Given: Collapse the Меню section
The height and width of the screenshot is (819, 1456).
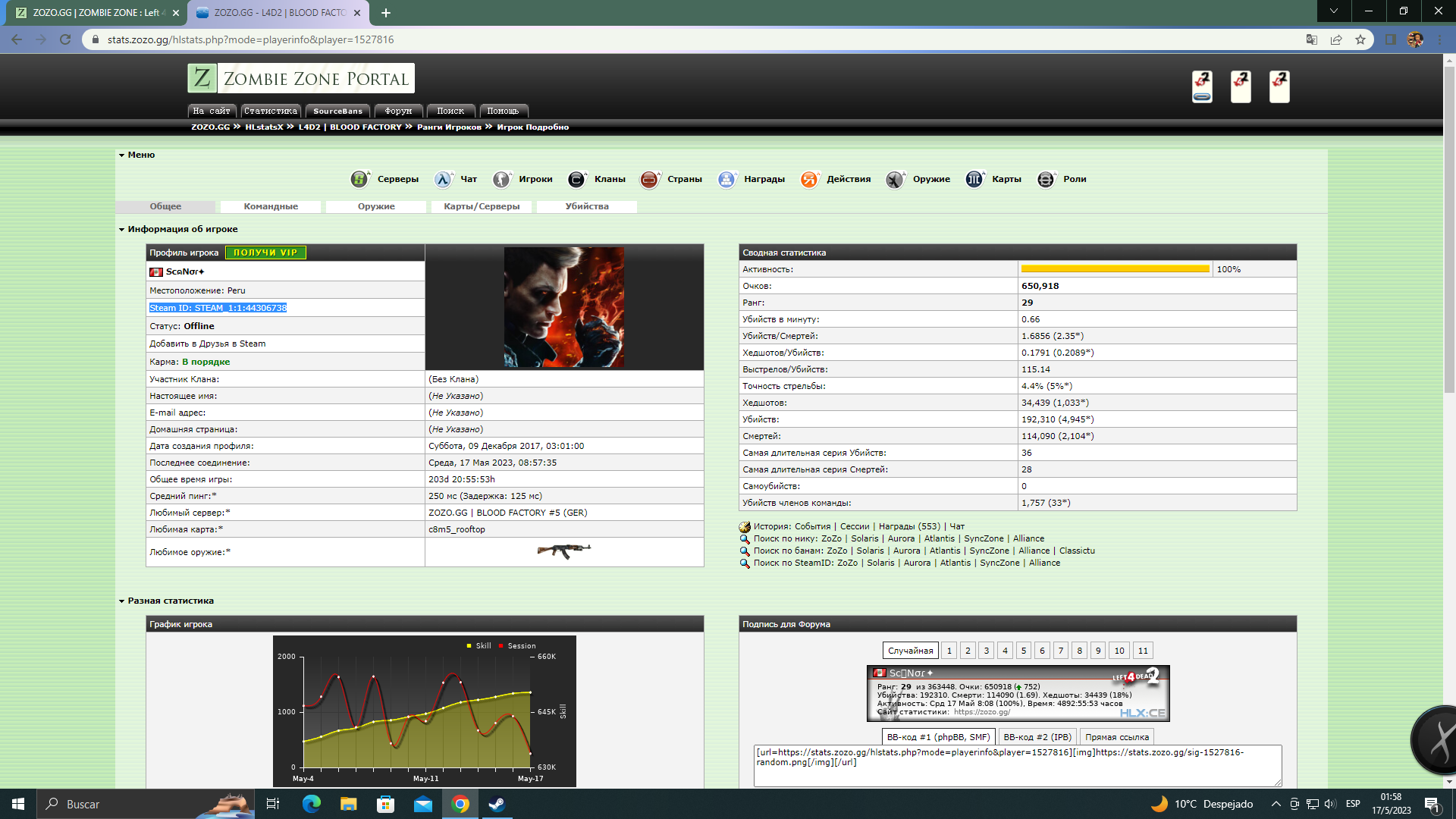Looking at the screenshot, I should point(121,155).
